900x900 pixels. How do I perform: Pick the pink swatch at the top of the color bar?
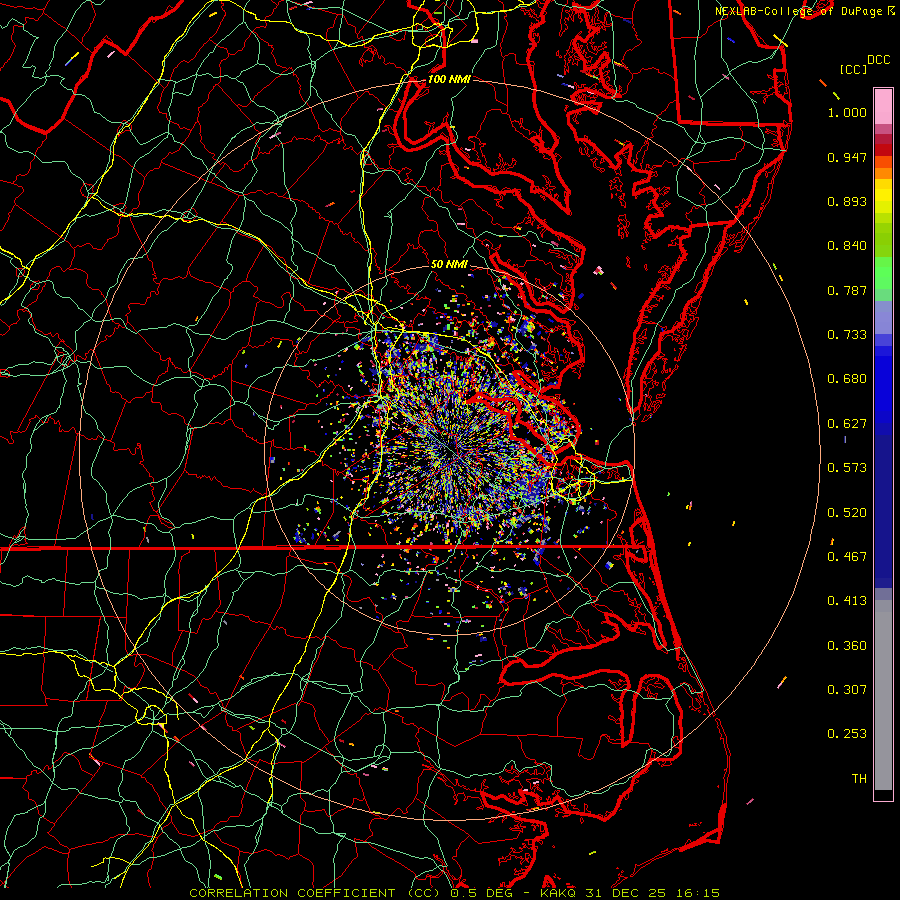[x=883, y=106]
